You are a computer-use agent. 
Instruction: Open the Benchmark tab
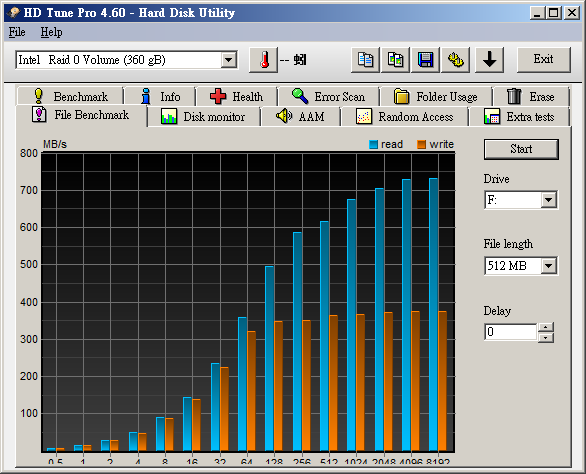pyautogui.click(x=70, y=96)
